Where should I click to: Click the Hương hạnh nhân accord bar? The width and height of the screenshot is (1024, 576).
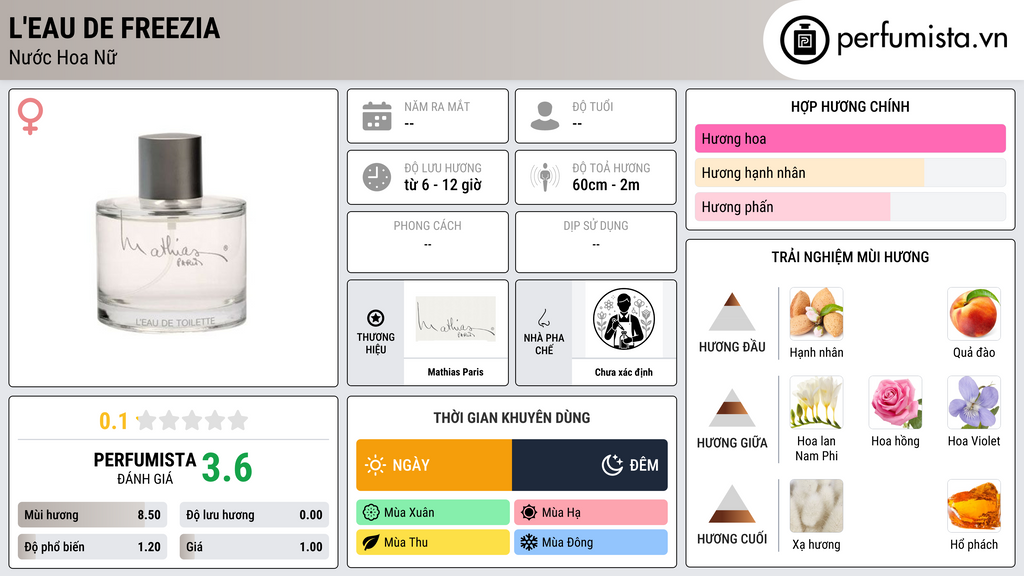coord(850,172)
